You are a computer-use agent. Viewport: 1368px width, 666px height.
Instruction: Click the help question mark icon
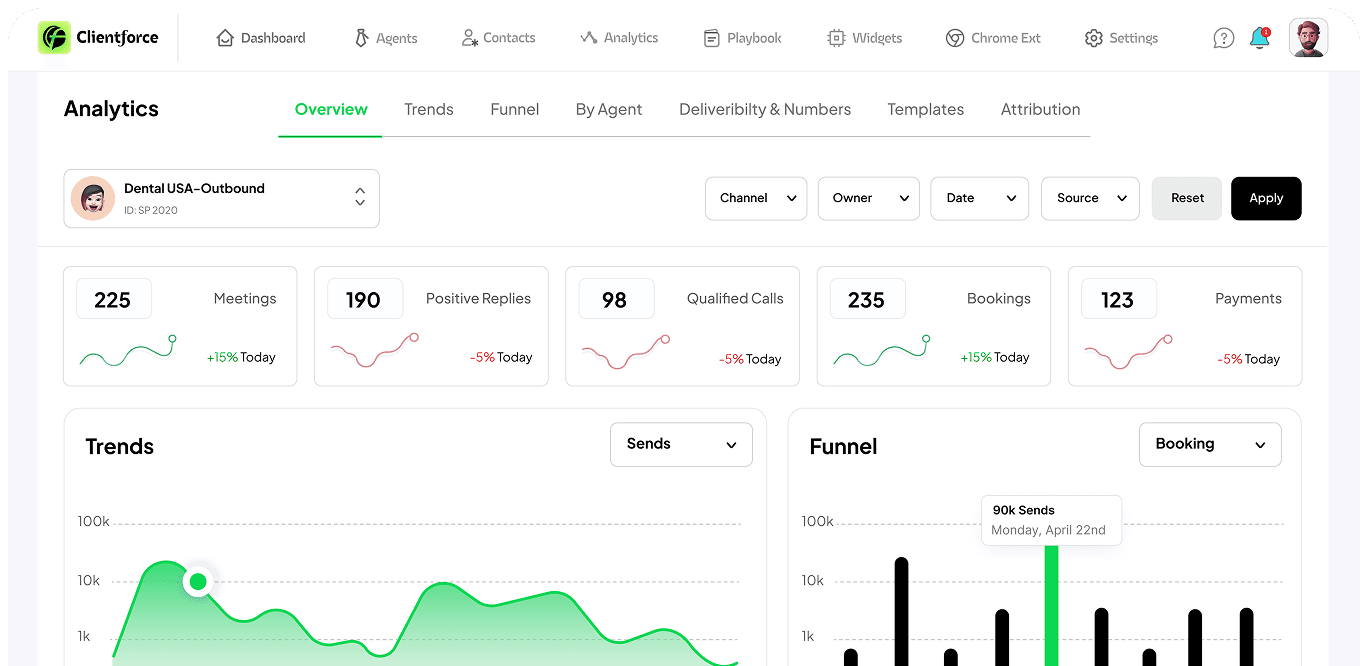click(1223, 38)
